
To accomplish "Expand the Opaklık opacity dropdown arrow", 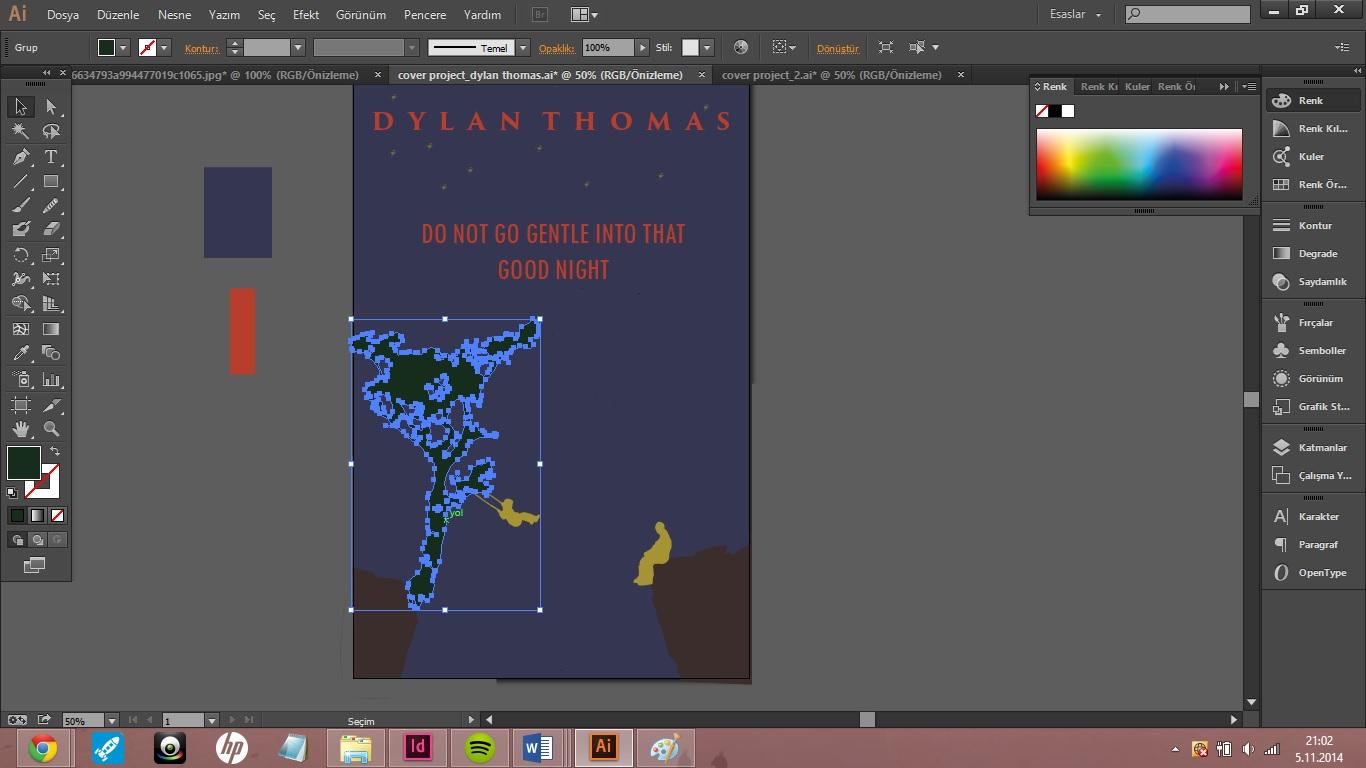I will pos(643,48).
